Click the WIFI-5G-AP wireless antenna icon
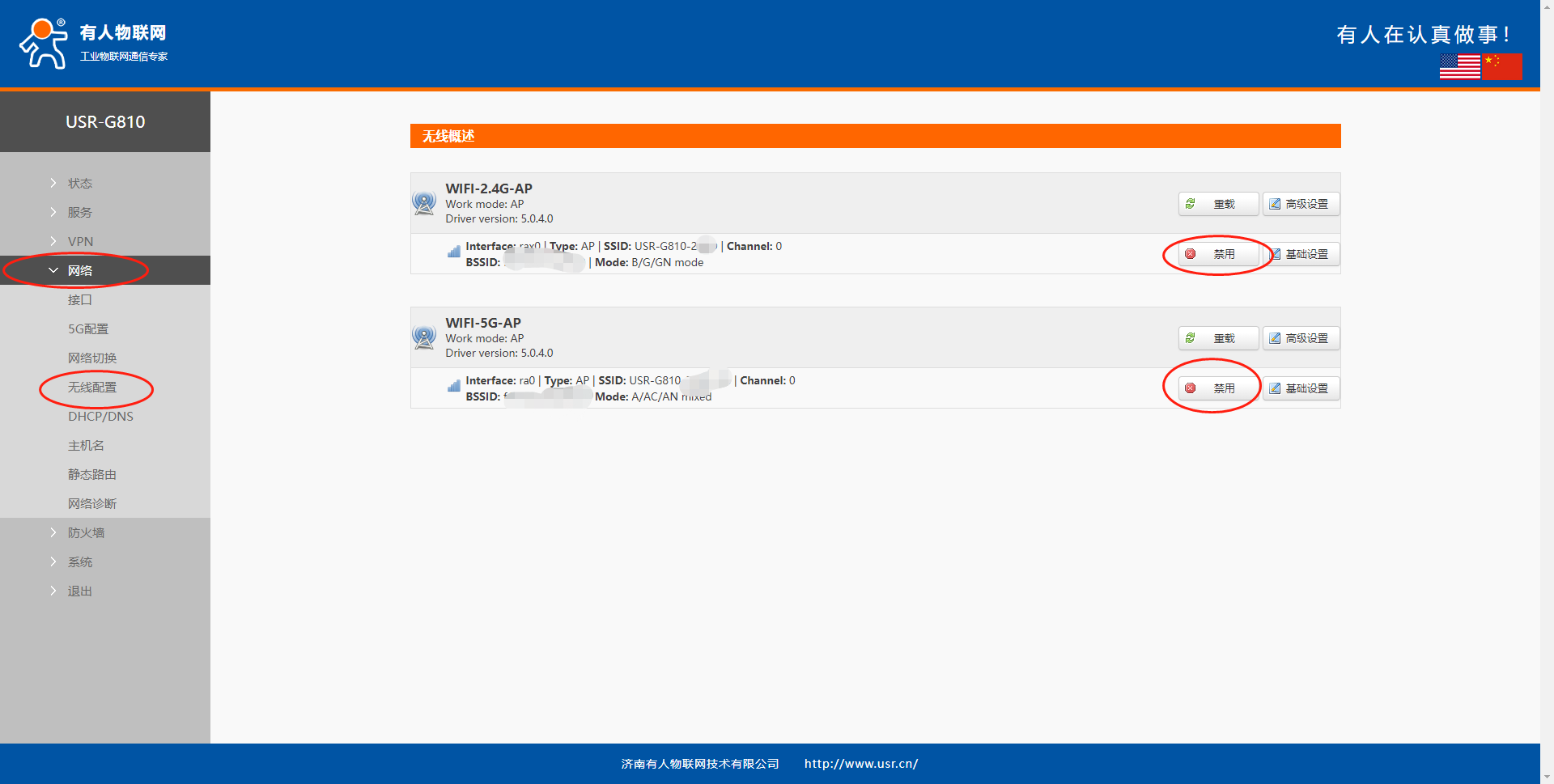 pos(424,337)
